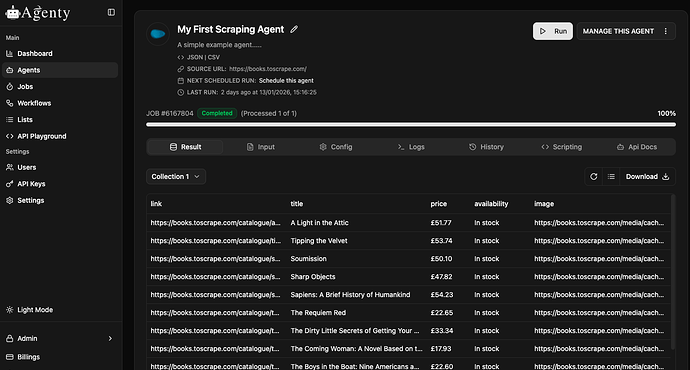Refresh the result table
Screen dimensions: 690x370
point(594,176)
